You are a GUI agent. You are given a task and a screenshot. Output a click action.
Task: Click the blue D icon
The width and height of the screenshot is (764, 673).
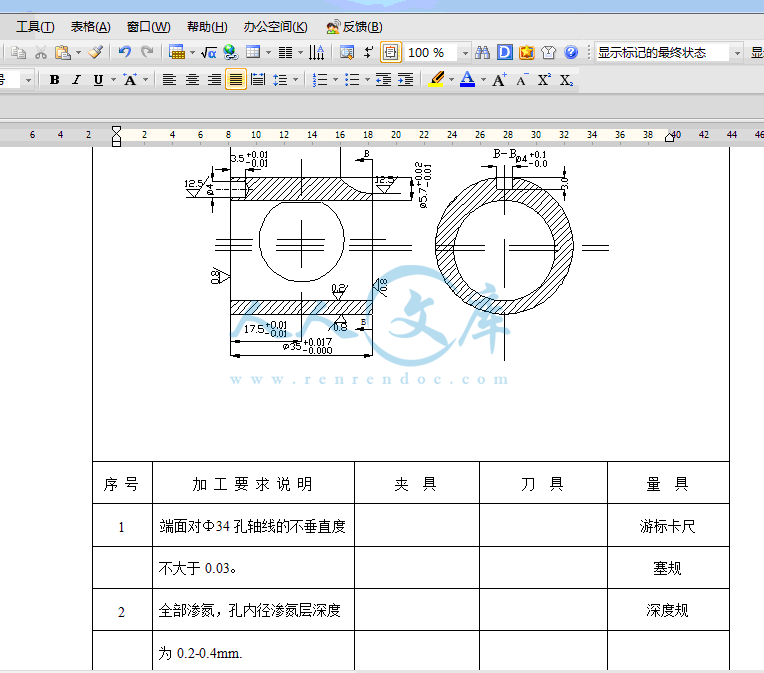[x=505, y=53]
